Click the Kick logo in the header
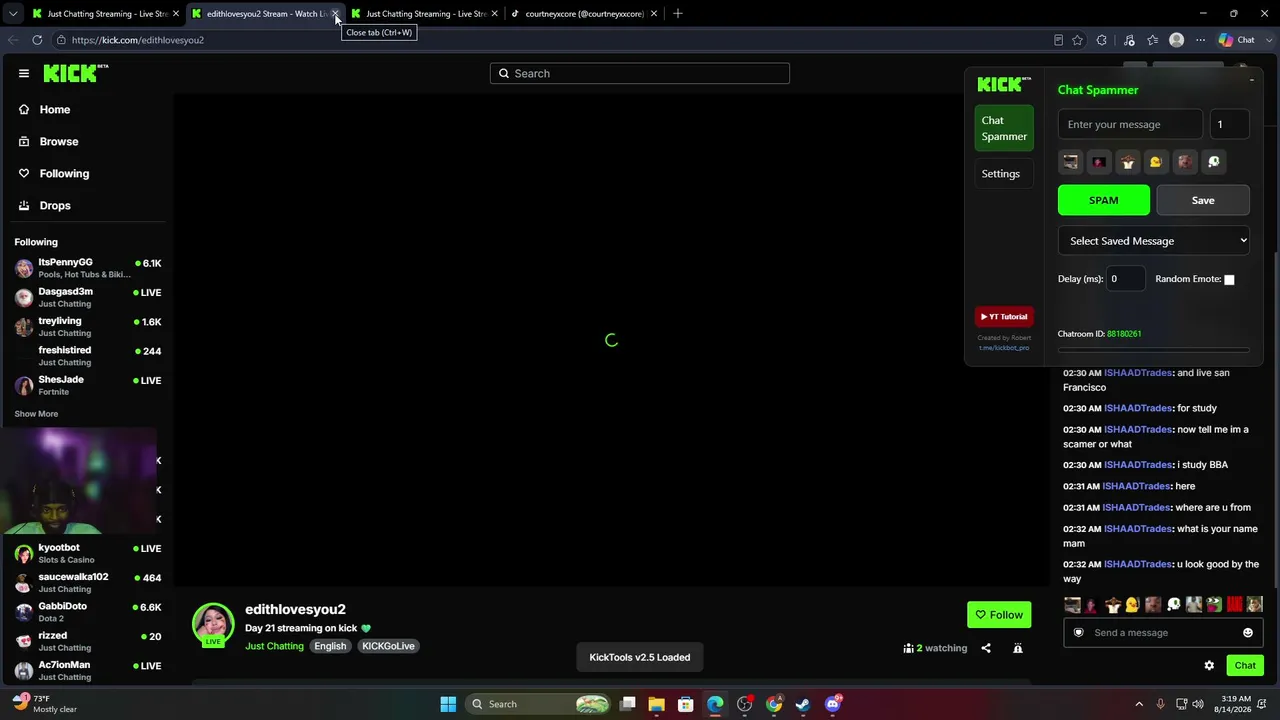1280x720 pixels. 75,73
